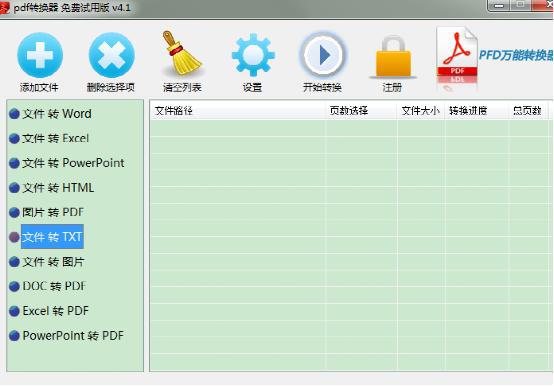Select the 文件 转 图片 radio bullet

point(14,262)
